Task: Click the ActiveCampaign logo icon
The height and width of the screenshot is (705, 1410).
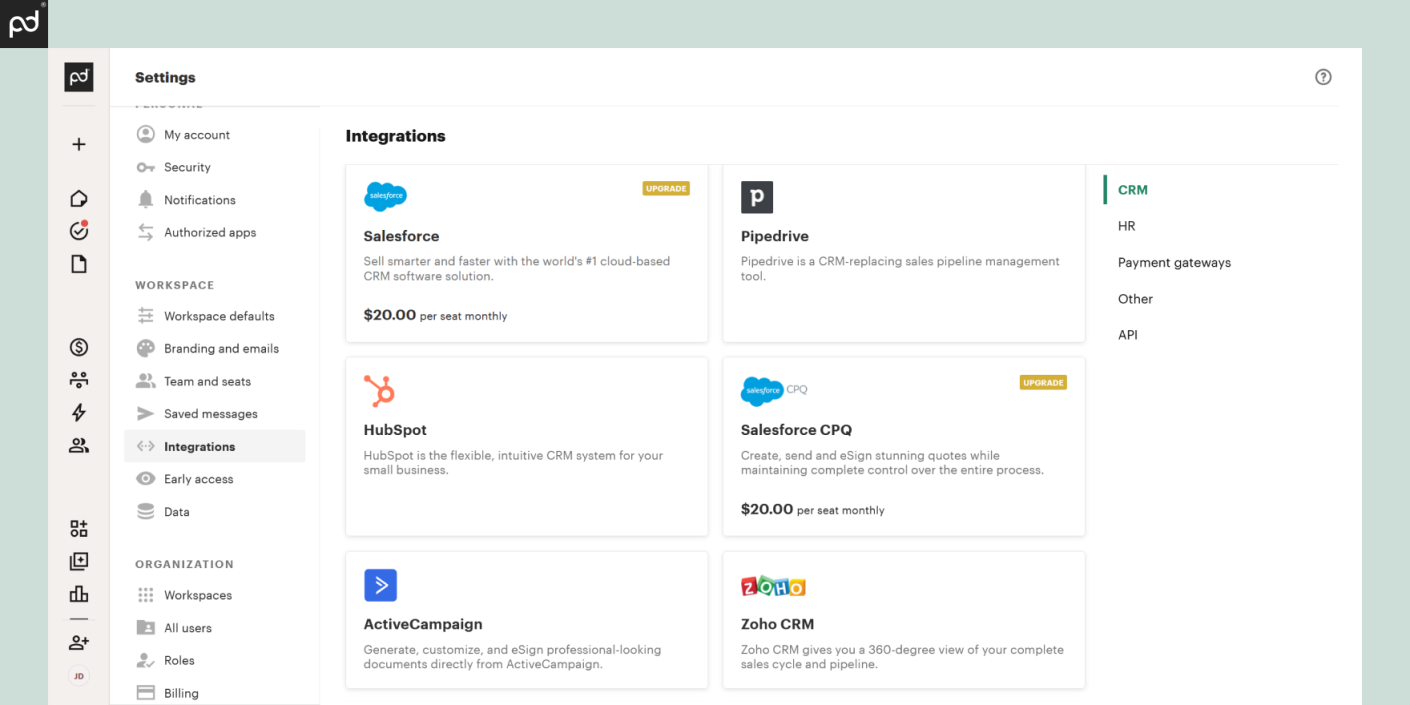Action: pos(380,585)
